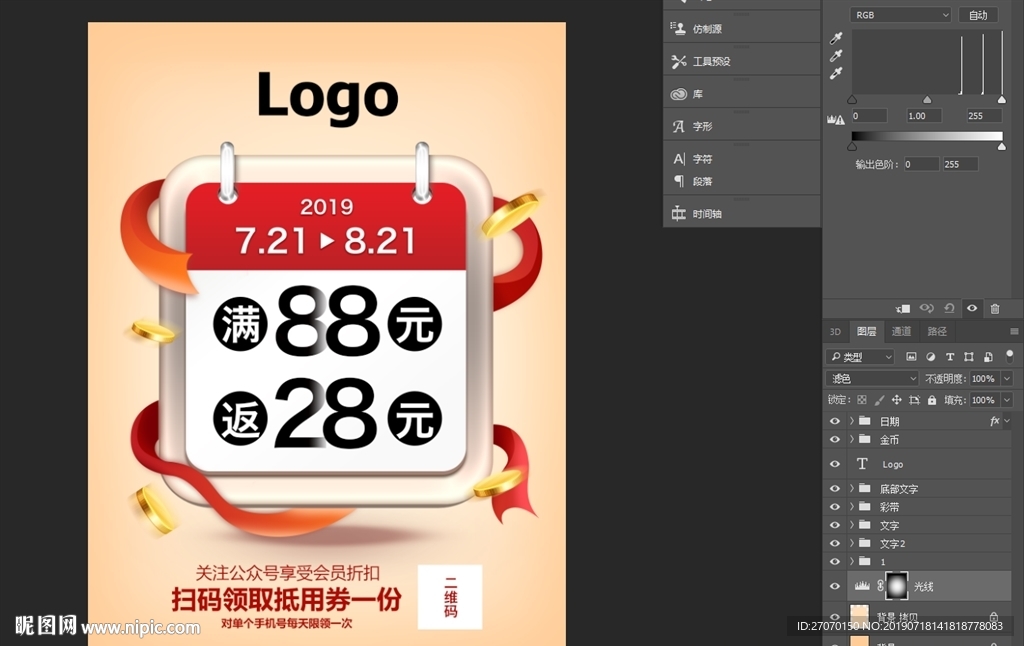Open the layer filter 类型 dropdown
The height and width of the screenshot is (646, 1024).
click(x=860, y=357)
